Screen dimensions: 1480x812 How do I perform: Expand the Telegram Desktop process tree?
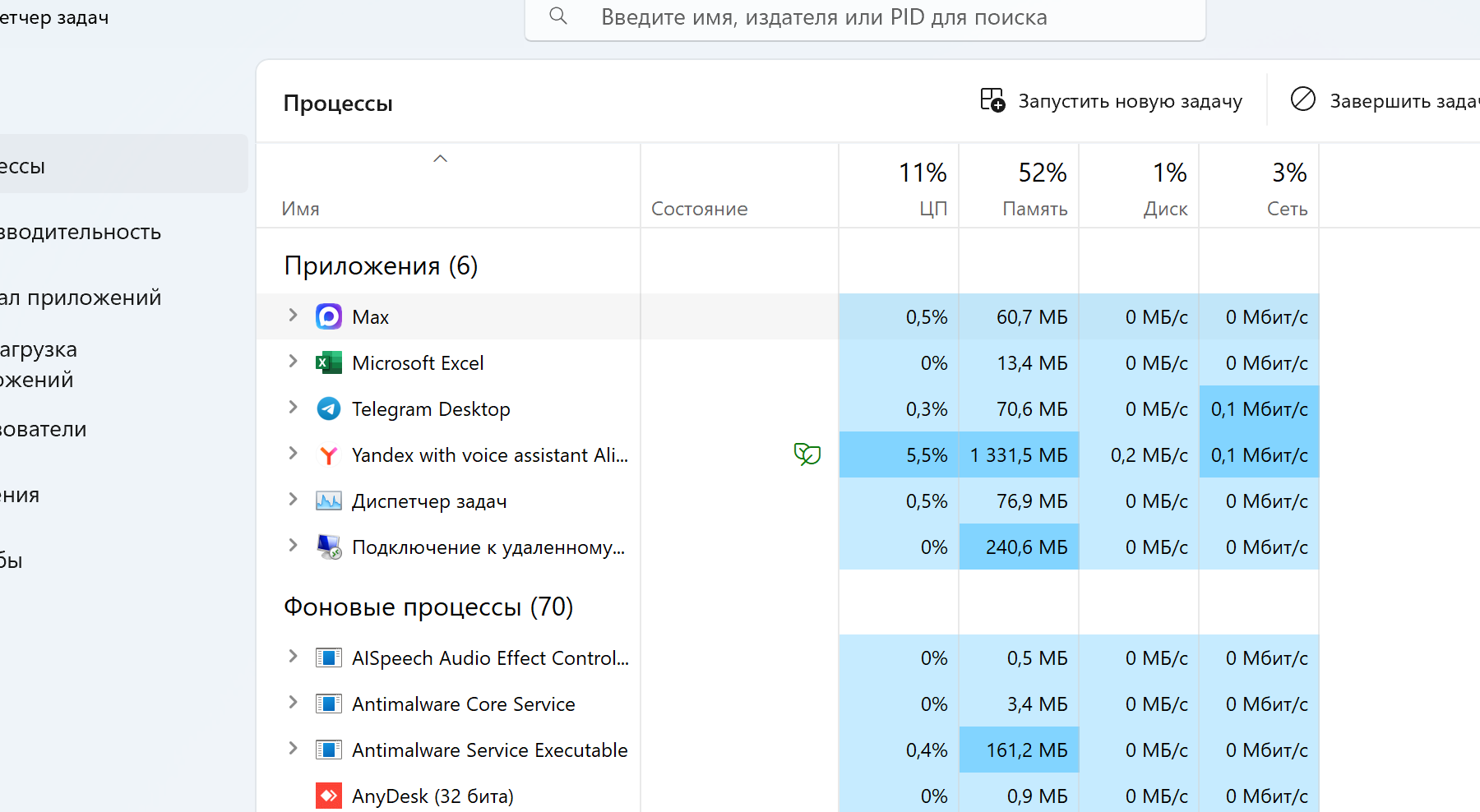(x=293, y=408)
